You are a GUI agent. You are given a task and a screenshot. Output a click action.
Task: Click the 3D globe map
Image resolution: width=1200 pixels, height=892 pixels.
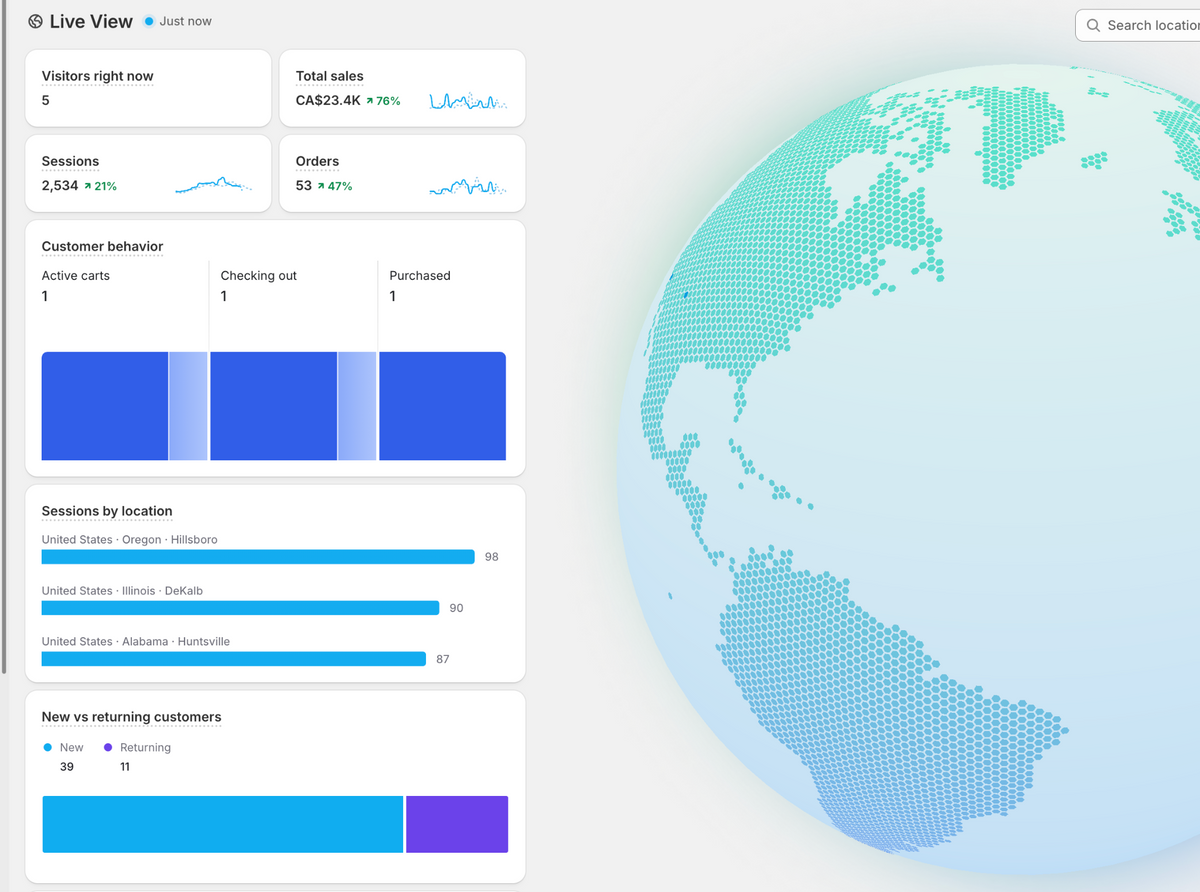pos(909,468)
